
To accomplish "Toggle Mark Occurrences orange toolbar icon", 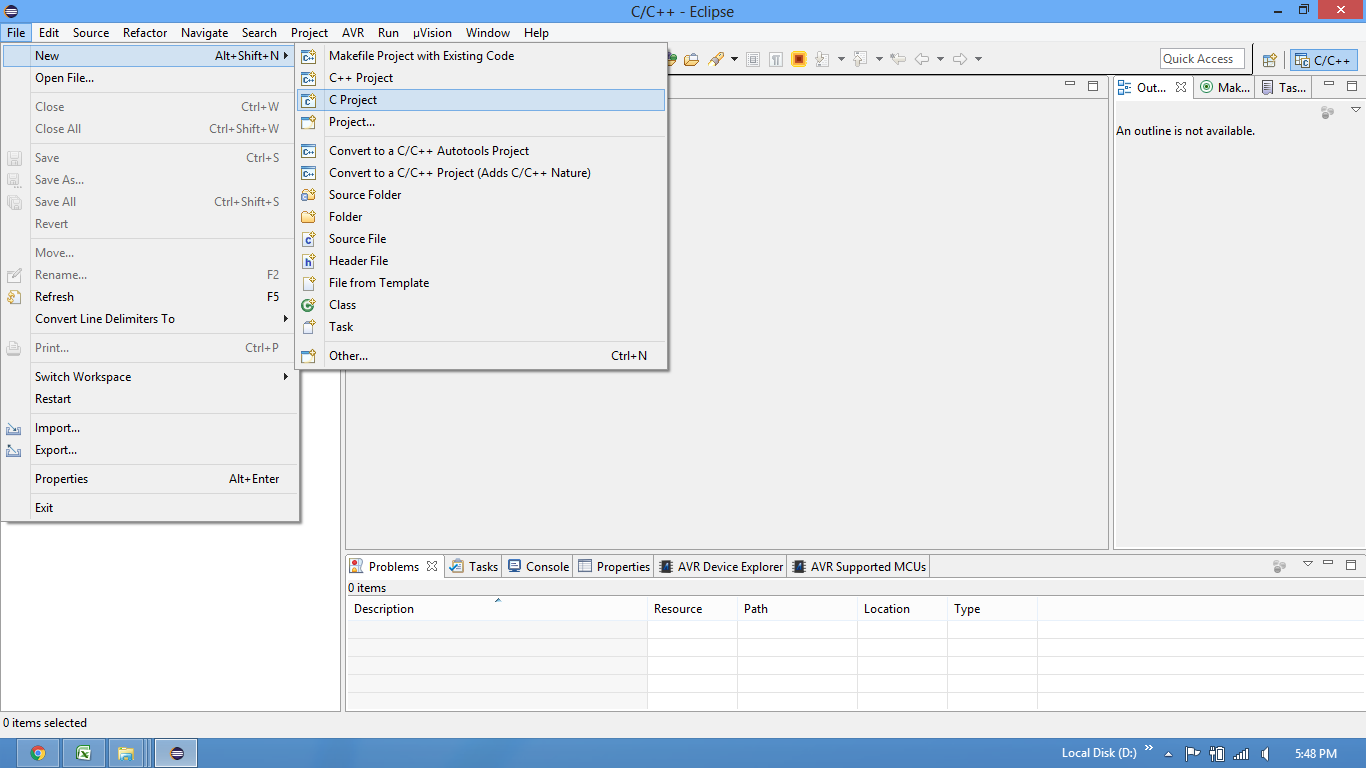I will coord(798,59).
